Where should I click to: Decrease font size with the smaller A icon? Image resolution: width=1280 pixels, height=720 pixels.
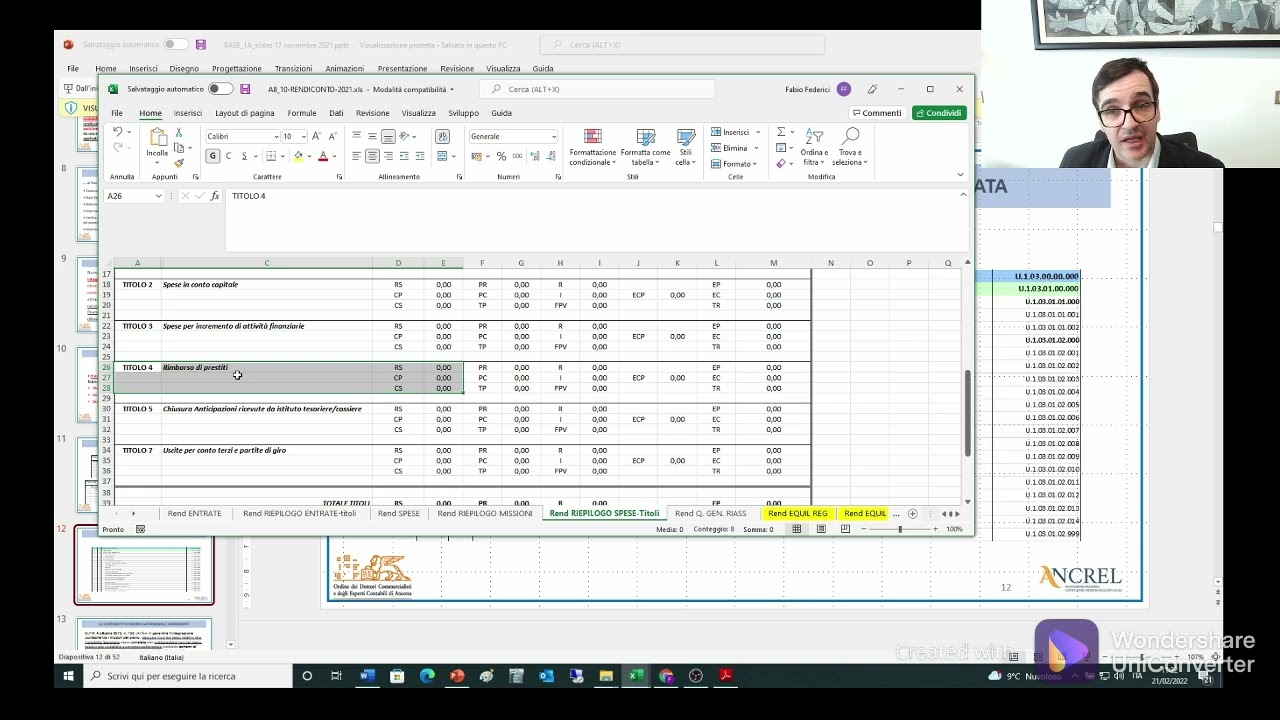point(332,136)
